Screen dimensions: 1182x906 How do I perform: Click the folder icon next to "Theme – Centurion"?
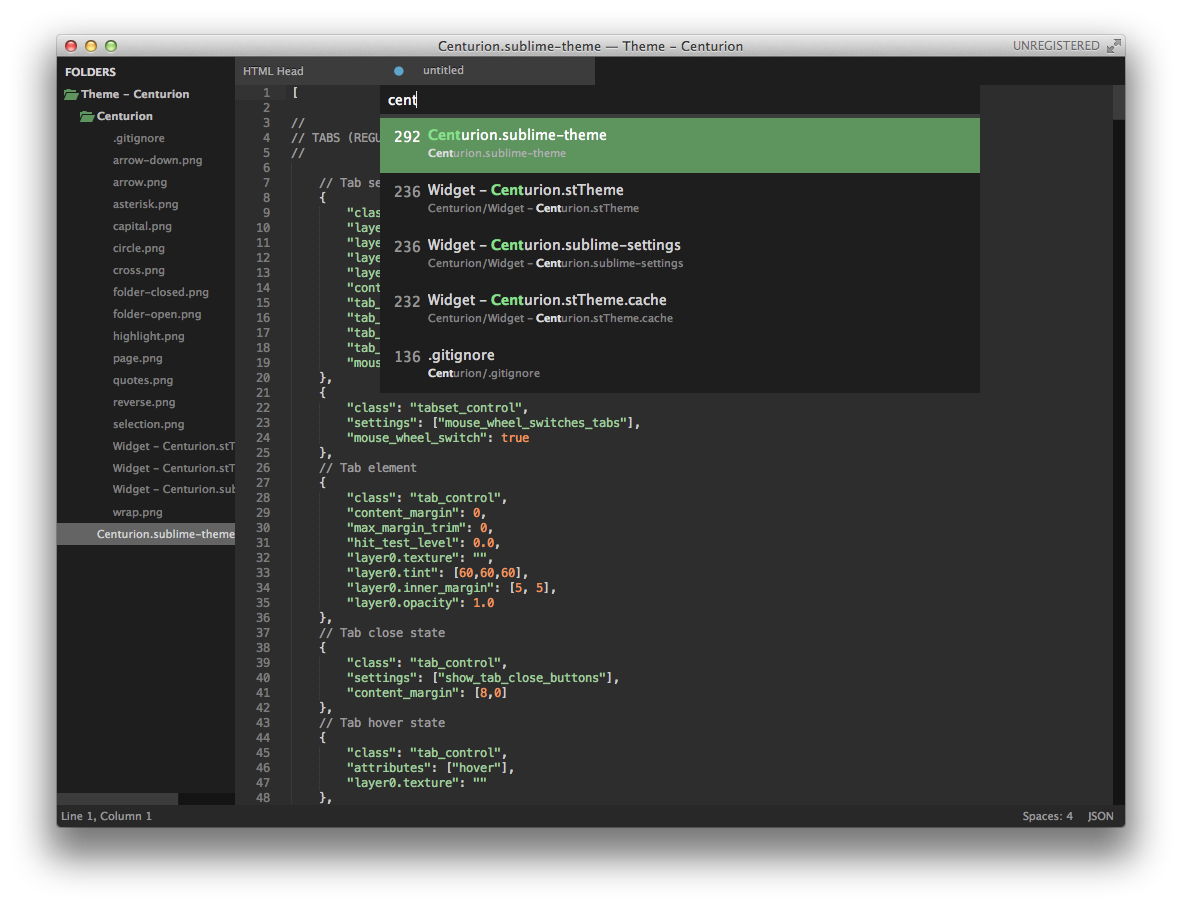tap(69, 93)
